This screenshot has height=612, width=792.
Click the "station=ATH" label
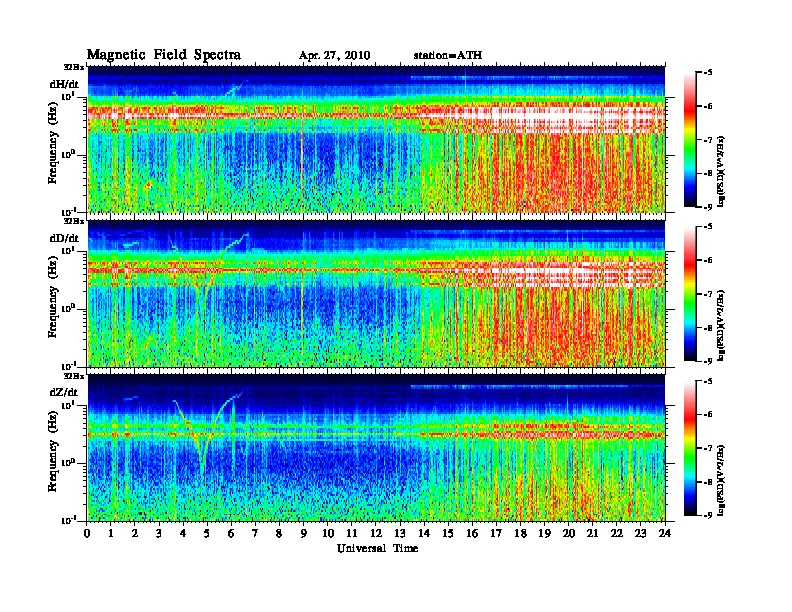click(448, 56)
